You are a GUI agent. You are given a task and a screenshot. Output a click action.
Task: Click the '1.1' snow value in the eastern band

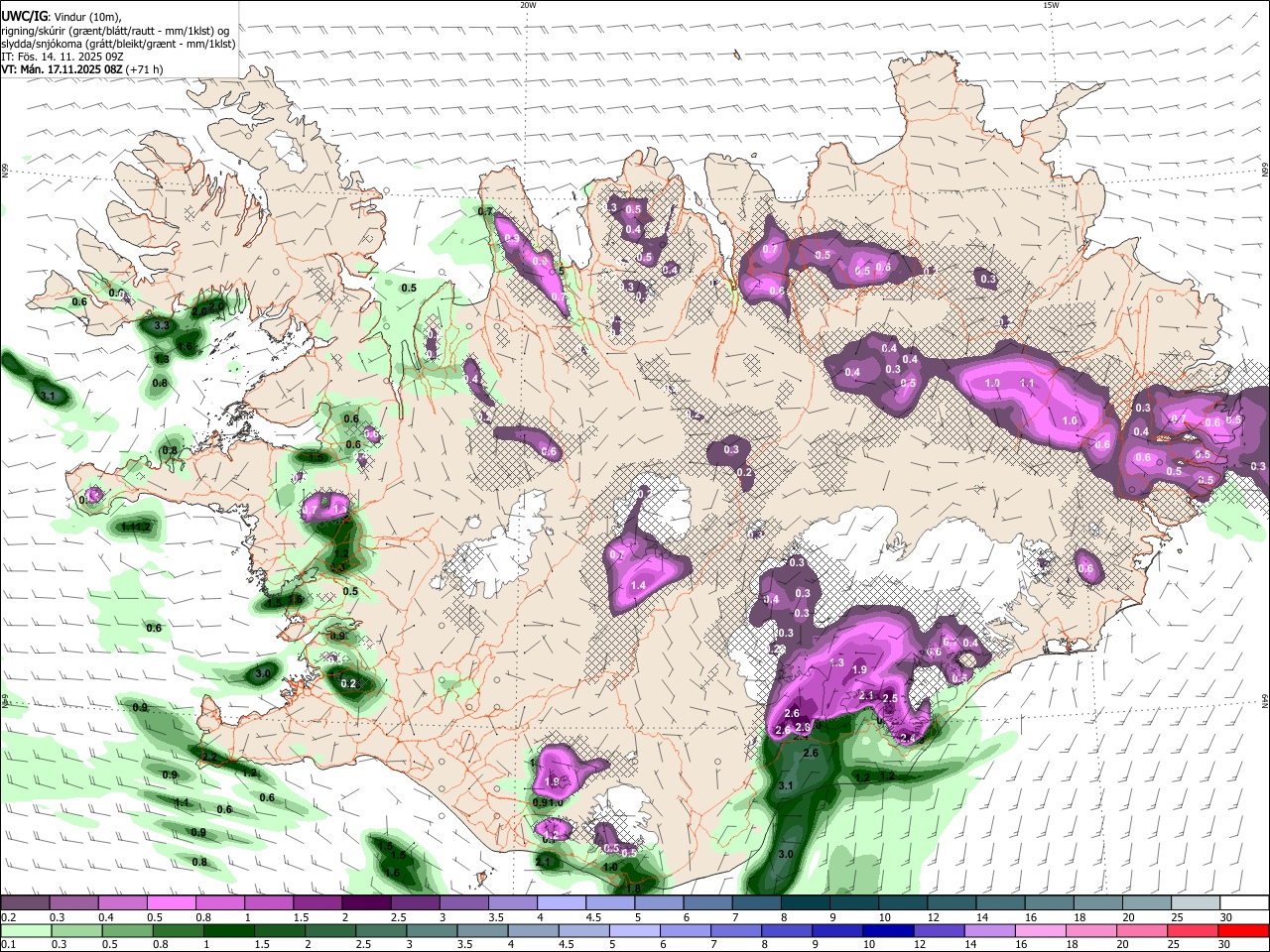click(x=1027, y=383)
